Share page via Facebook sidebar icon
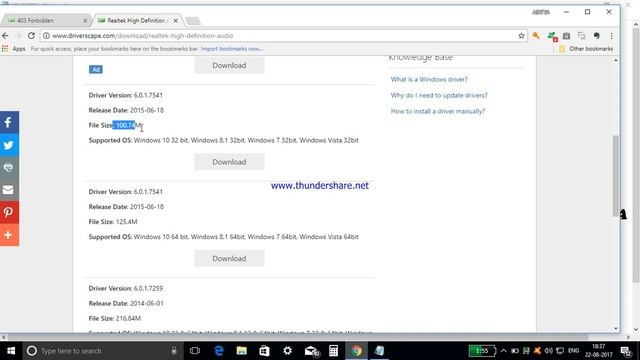The height and width of the screenshot is (360, 640). pyautogui.click(x=9, y=122)
